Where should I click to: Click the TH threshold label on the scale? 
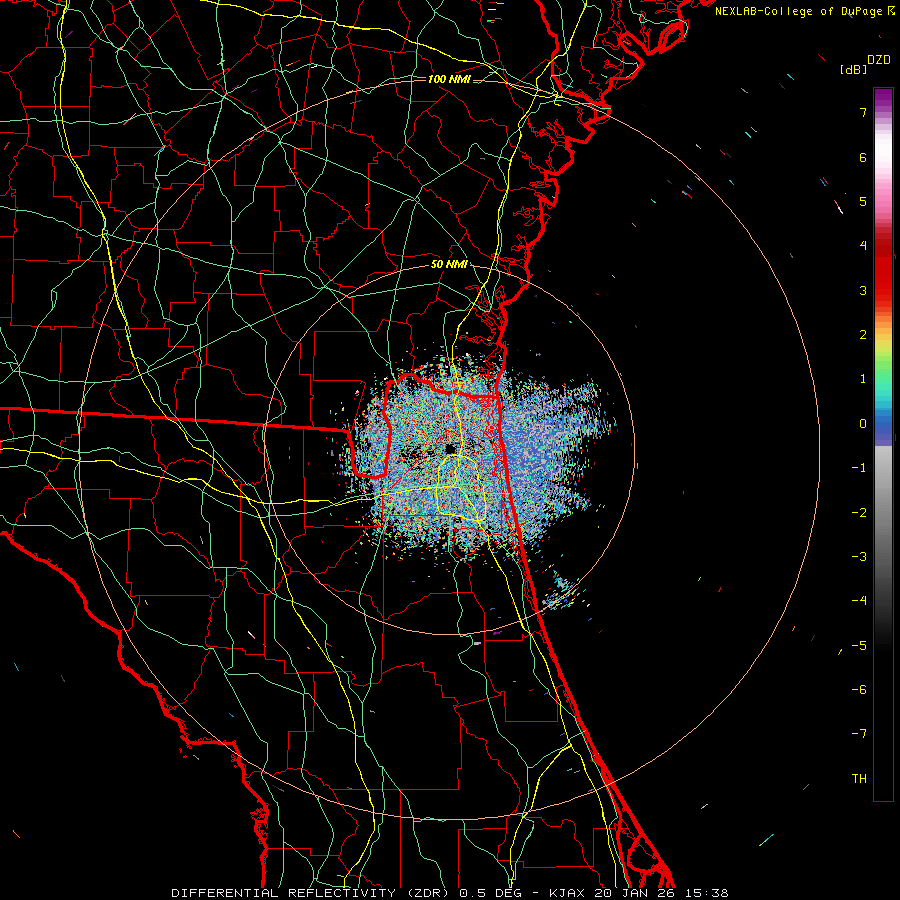(x=859, y=779)
